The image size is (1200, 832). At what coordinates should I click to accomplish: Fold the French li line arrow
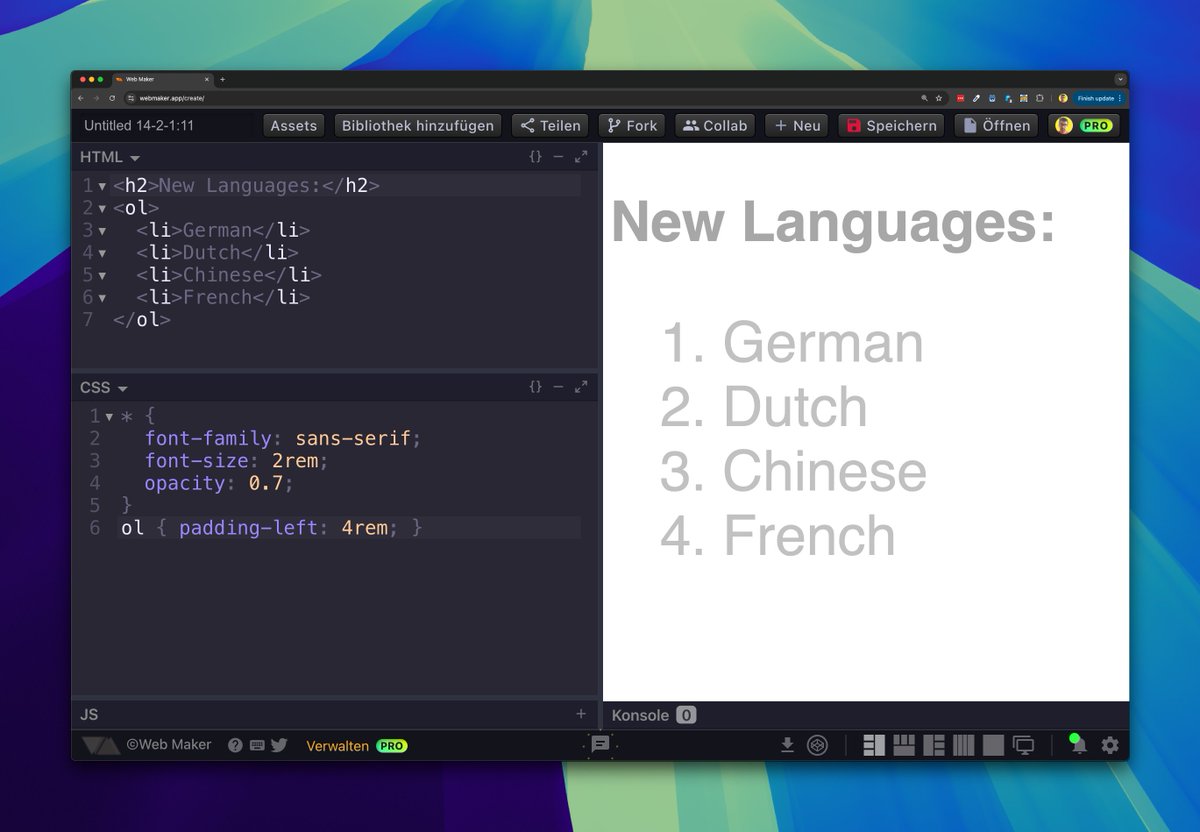click(102, 298)
